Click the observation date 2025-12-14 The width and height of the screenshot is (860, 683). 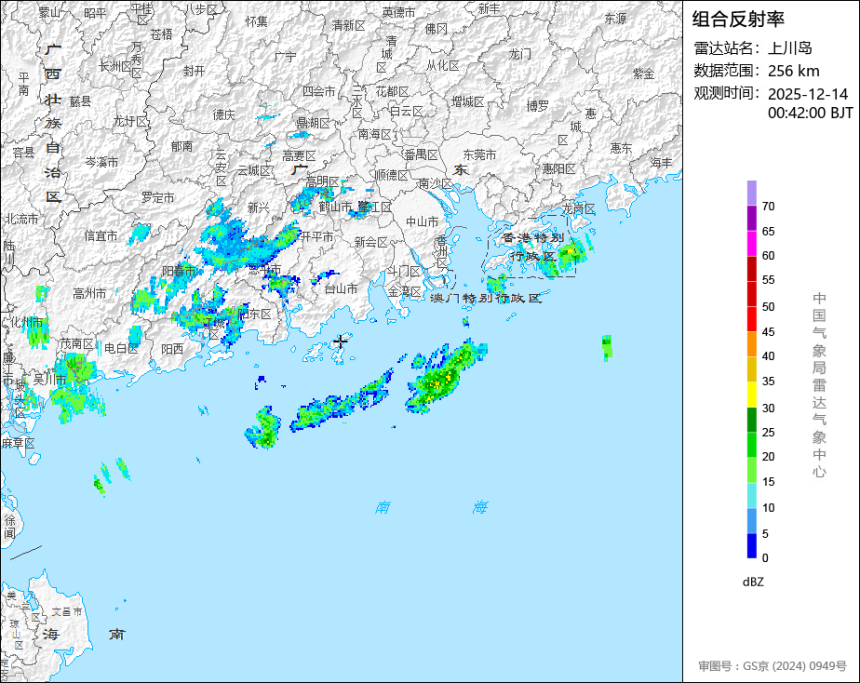click(x=807, y=94)
